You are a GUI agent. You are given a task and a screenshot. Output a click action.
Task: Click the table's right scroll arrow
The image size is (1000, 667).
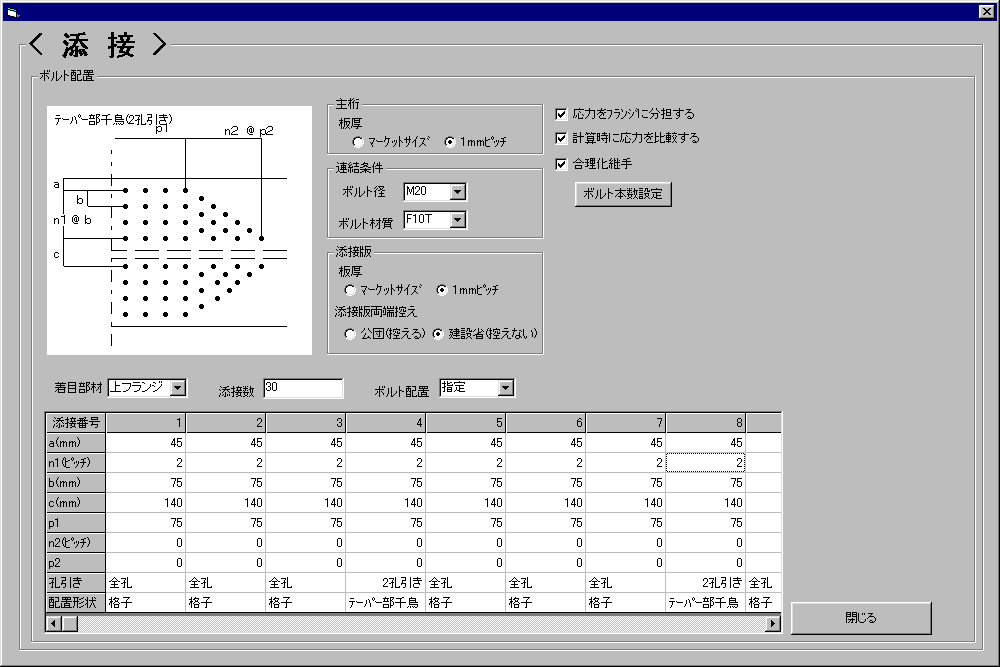pyautogui.click(x=772, y=624)
